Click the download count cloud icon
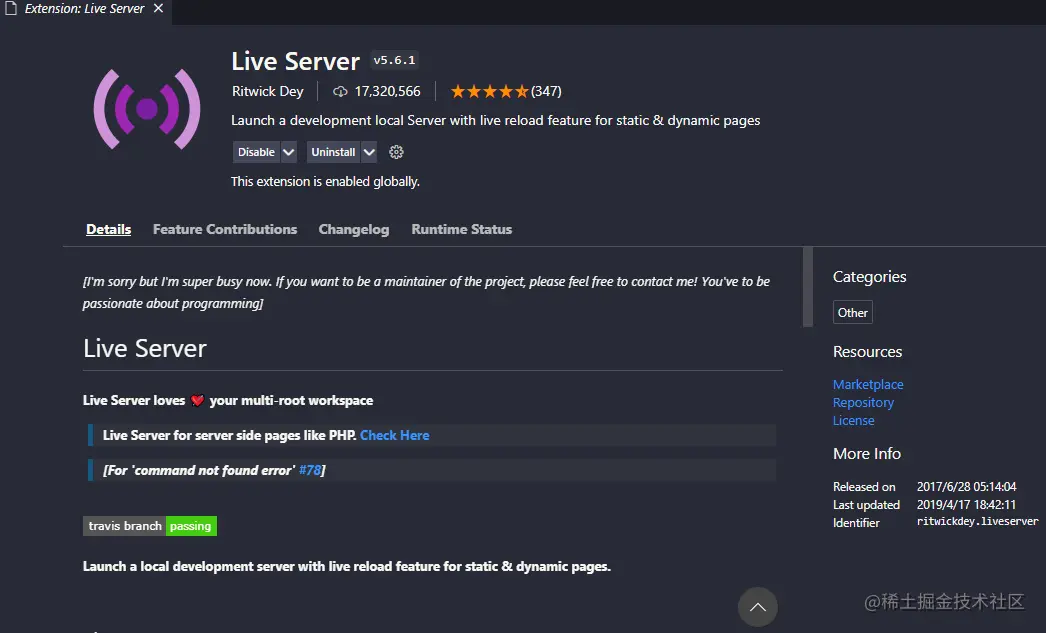This screenshot has width=1046, height=633. point(340,91)
